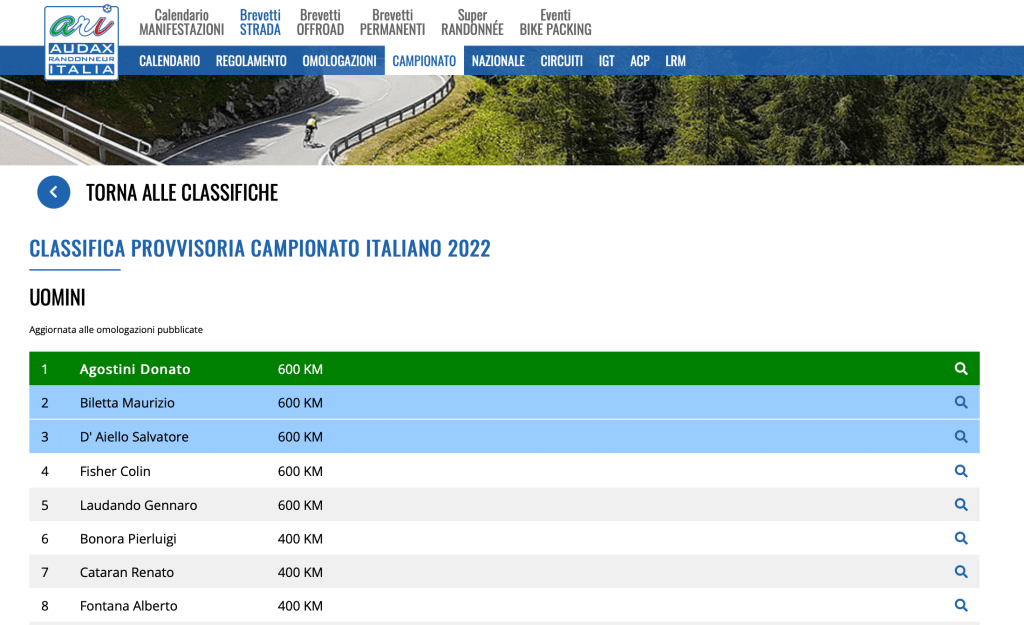
Task: Open Eventi Bike Packing section
Action: pyautogui.click(x=555, y=22)
